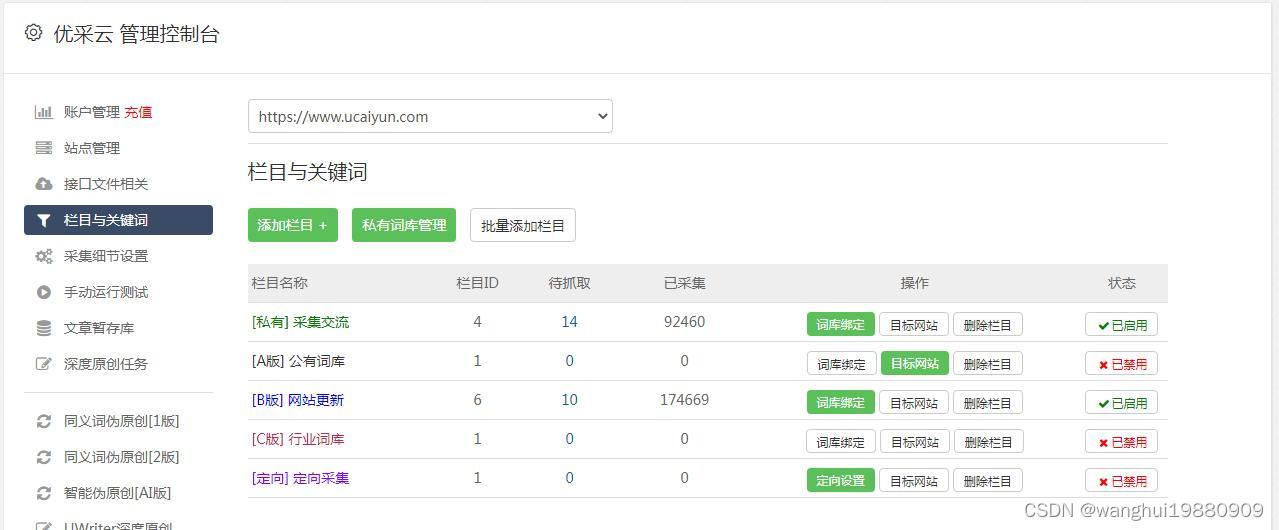Expand the https://www.ucaiyun.com site dropdown

[x=430, y=116]
